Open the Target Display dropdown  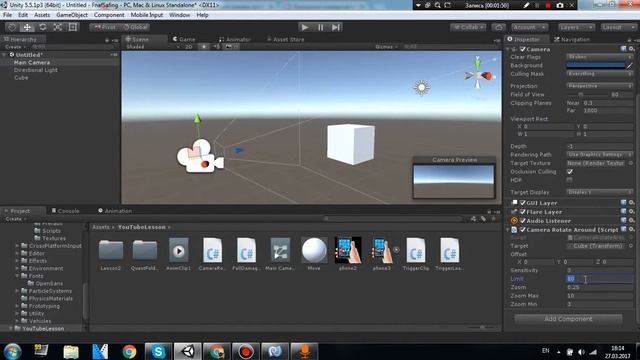(x=599, y=192)
